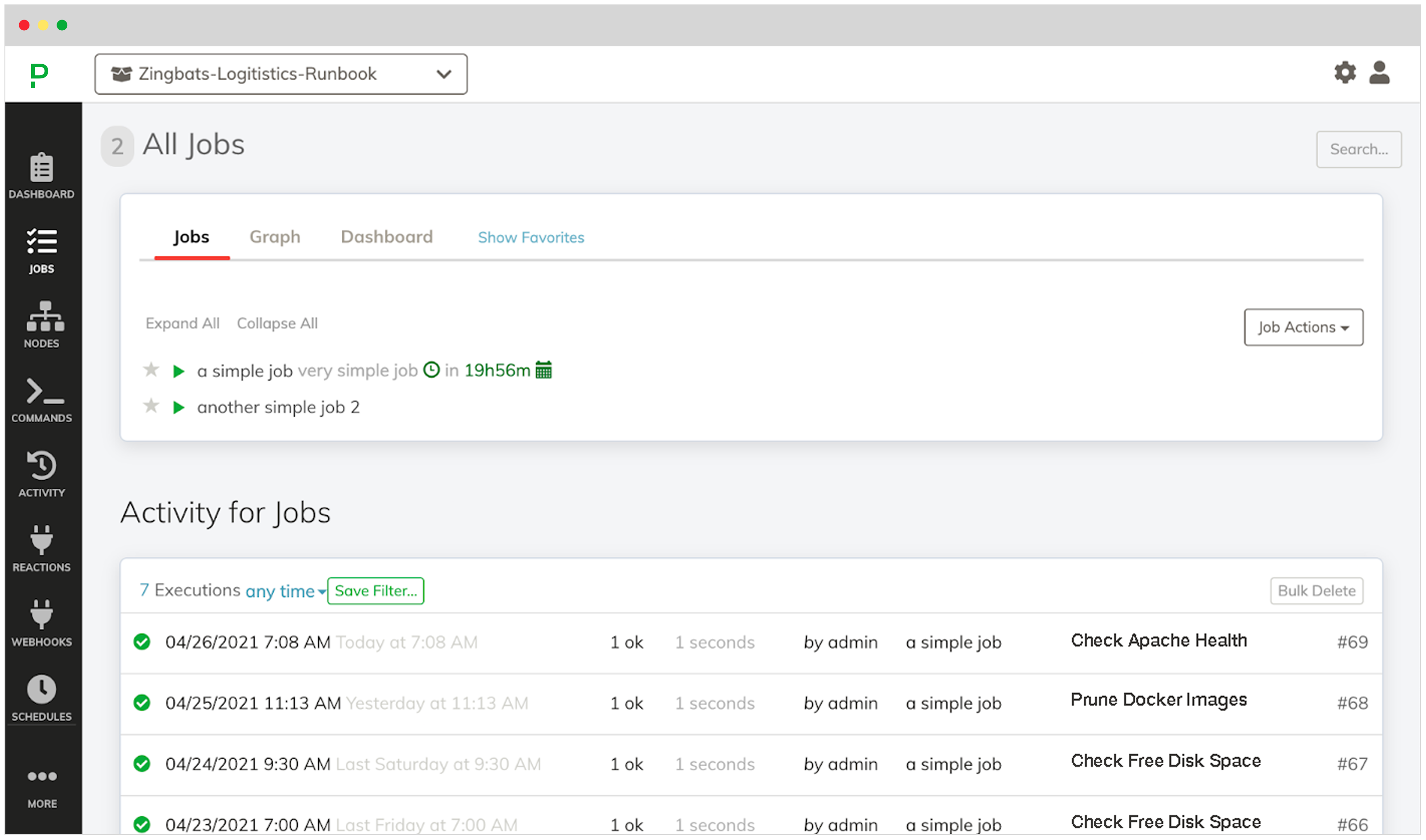Click the Bulk Delete button
Screen dimensions: 1426x840
pyautogui.click(x=1315, y=590)
